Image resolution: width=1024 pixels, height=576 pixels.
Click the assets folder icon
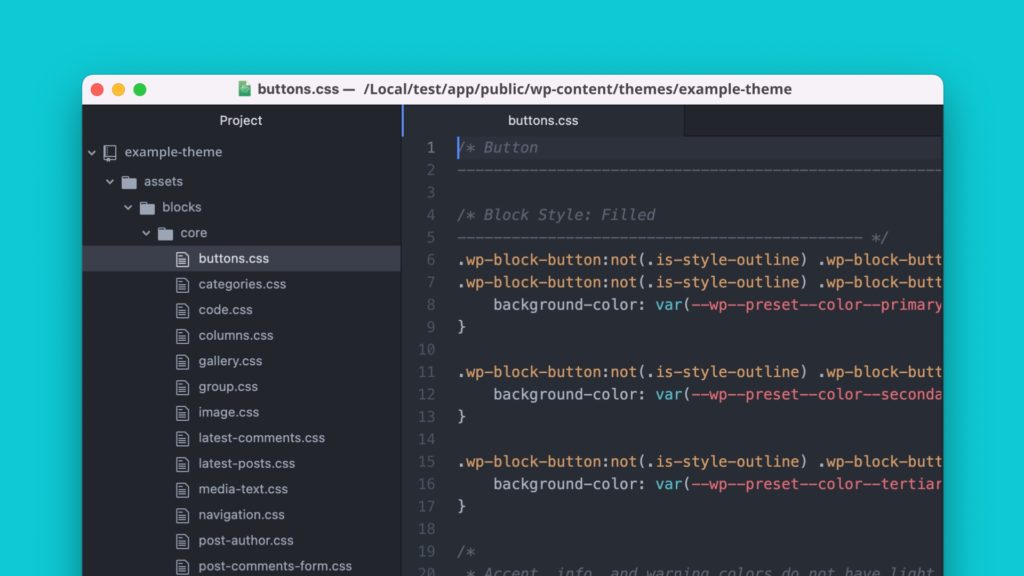(131, 181)
